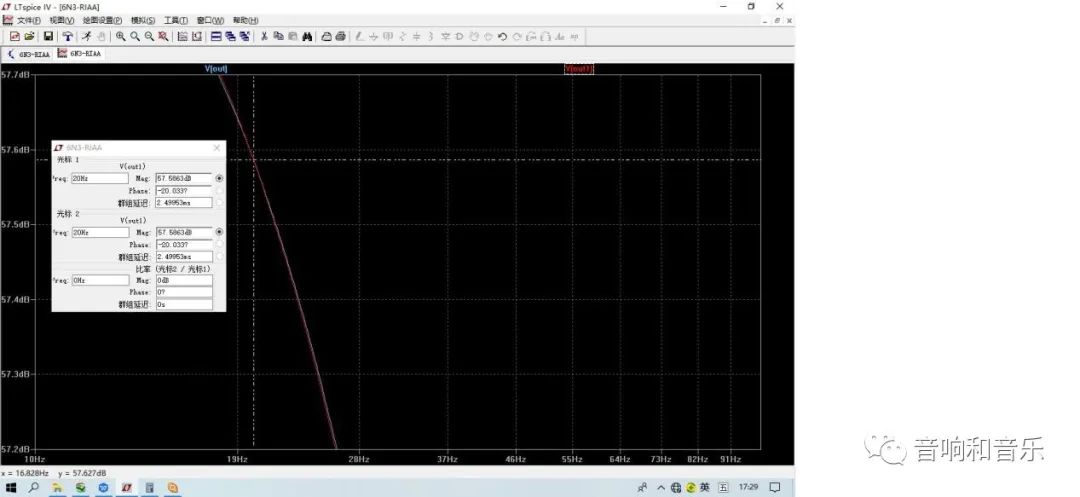
Task: Click the Save floppy disk icon
Action: point(48,36)
